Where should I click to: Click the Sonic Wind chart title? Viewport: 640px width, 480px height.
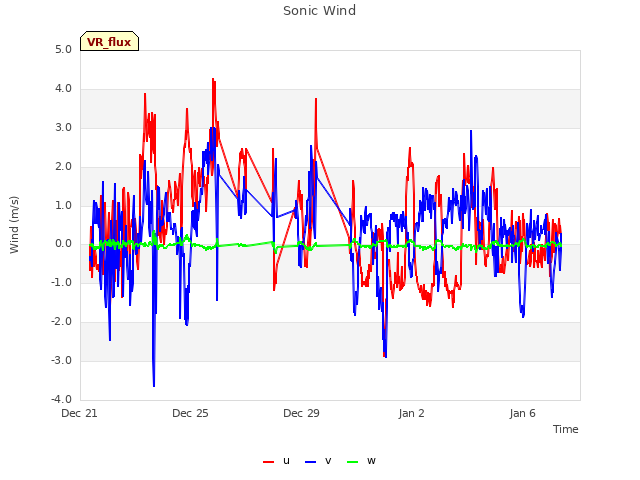[x=320, y=11]
